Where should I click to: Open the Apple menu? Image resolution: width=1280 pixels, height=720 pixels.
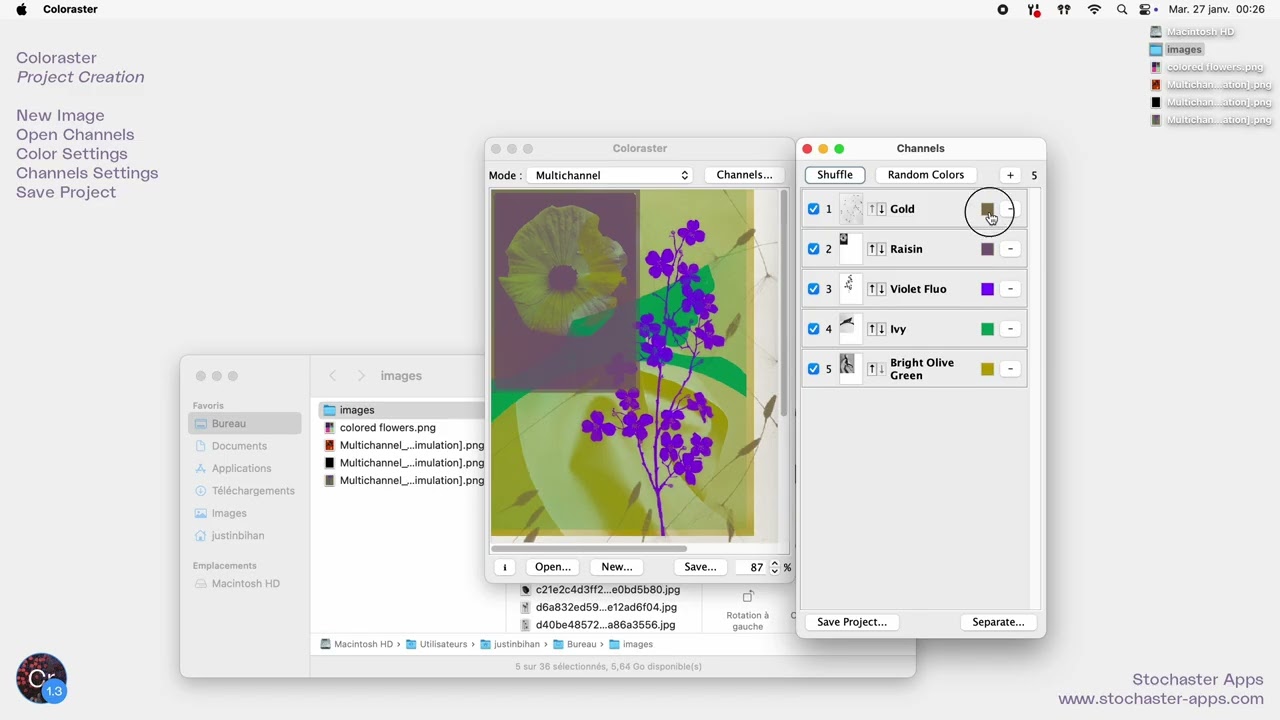[21, 9]
